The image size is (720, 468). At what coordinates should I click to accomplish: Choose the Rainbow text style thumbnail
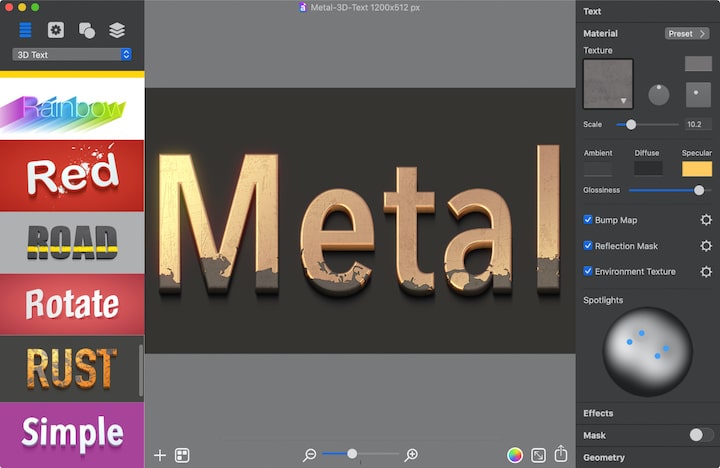coord(72,109)
